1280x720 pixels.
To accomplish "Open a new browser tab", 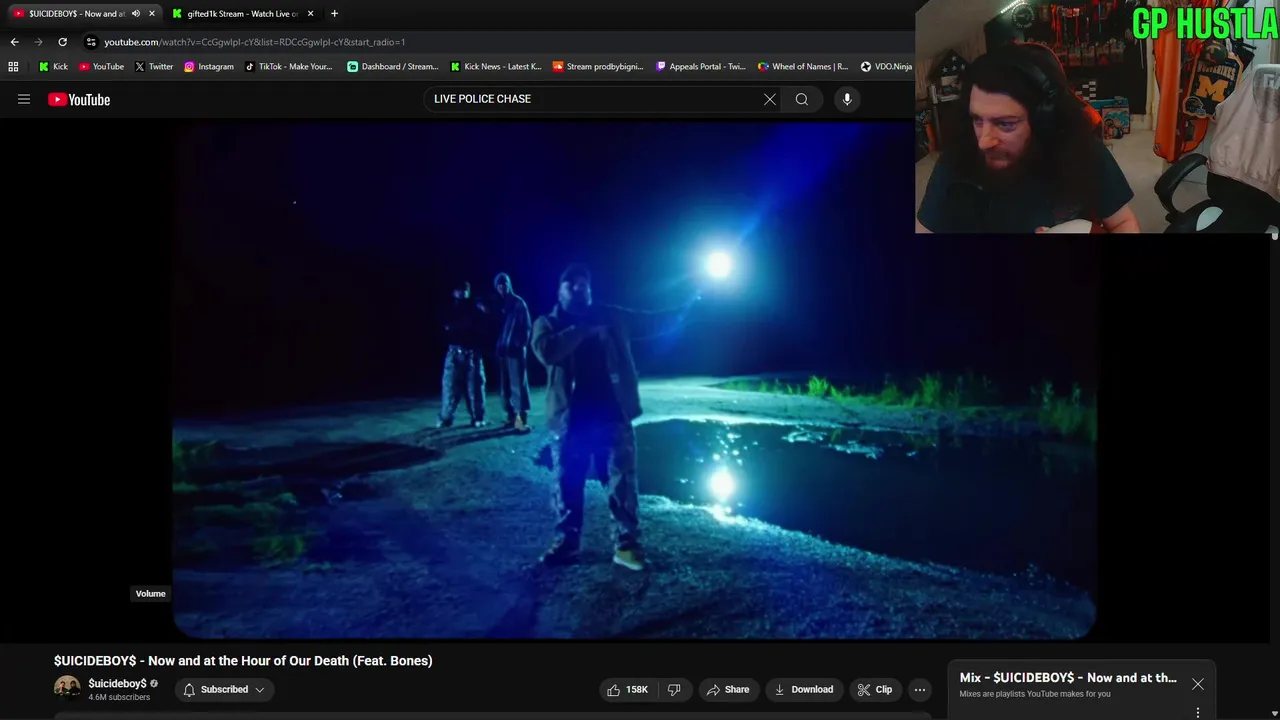I will (334, 14).
